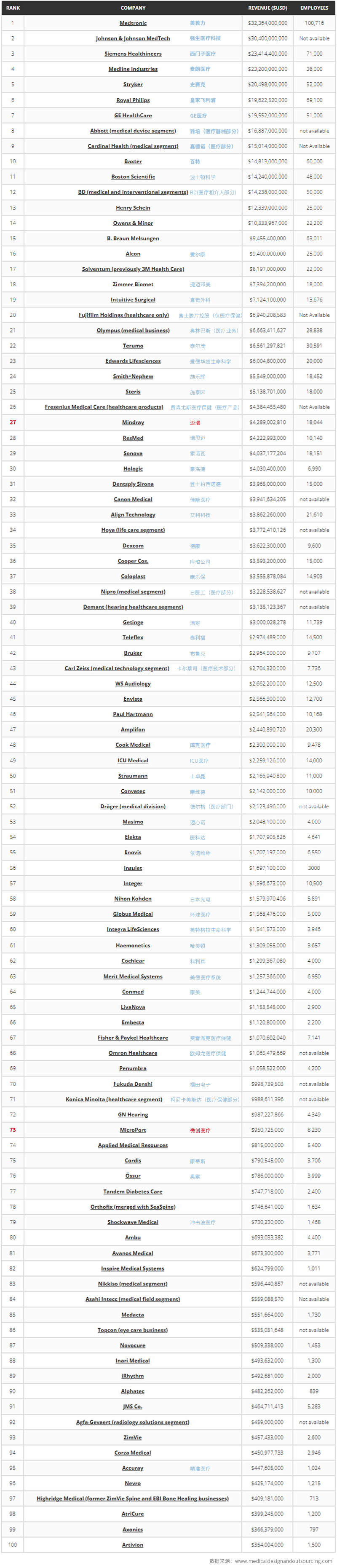Select the Align Technology link

point(133,514)
